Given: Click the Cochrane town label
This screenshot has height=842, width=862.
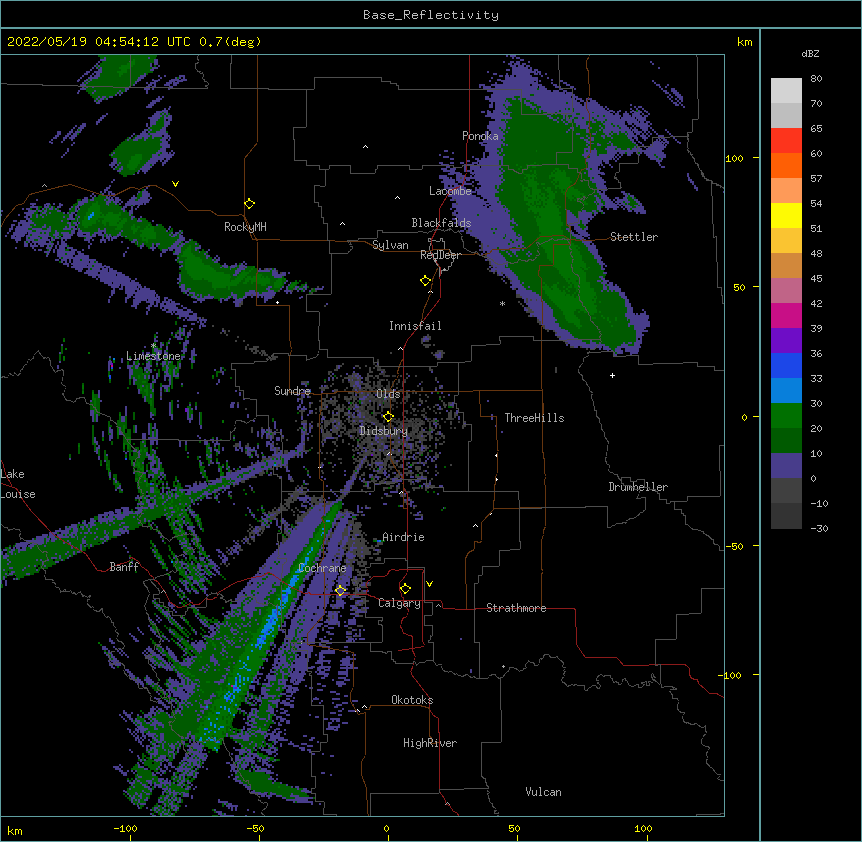Looking at the screenshot, I should [x=322, y=568].
